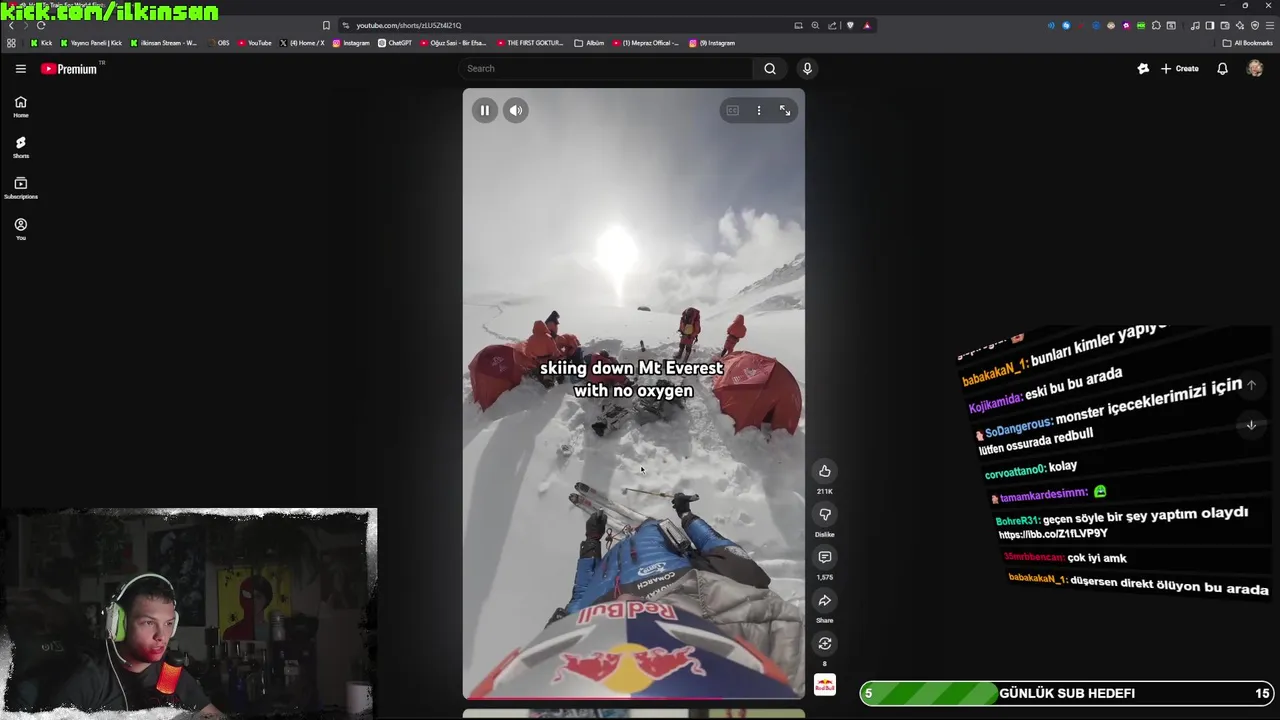Viewport: 1280px width, 720px height.
Task: Focus the YouTube Search field
Action: point(607,69)
